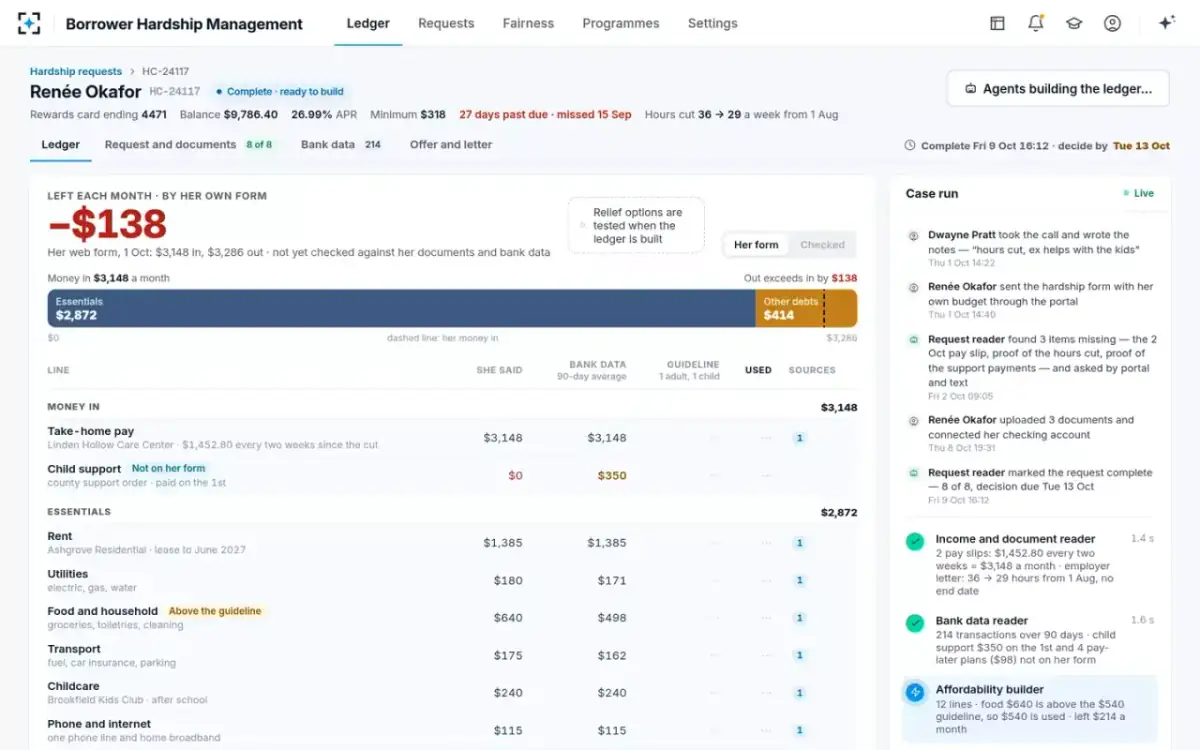Open the Bank data reader card
Viewport: 1200px width, 750px height.
click(x=1029, y=640)
